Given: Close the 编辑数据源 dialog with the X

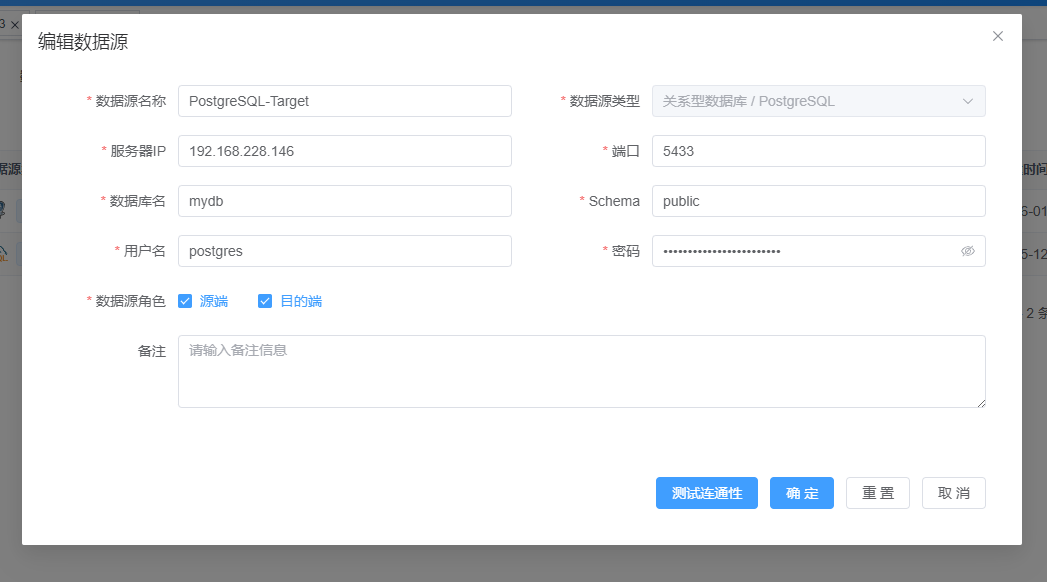Looking at the screenshot, I should click(997, 36).
